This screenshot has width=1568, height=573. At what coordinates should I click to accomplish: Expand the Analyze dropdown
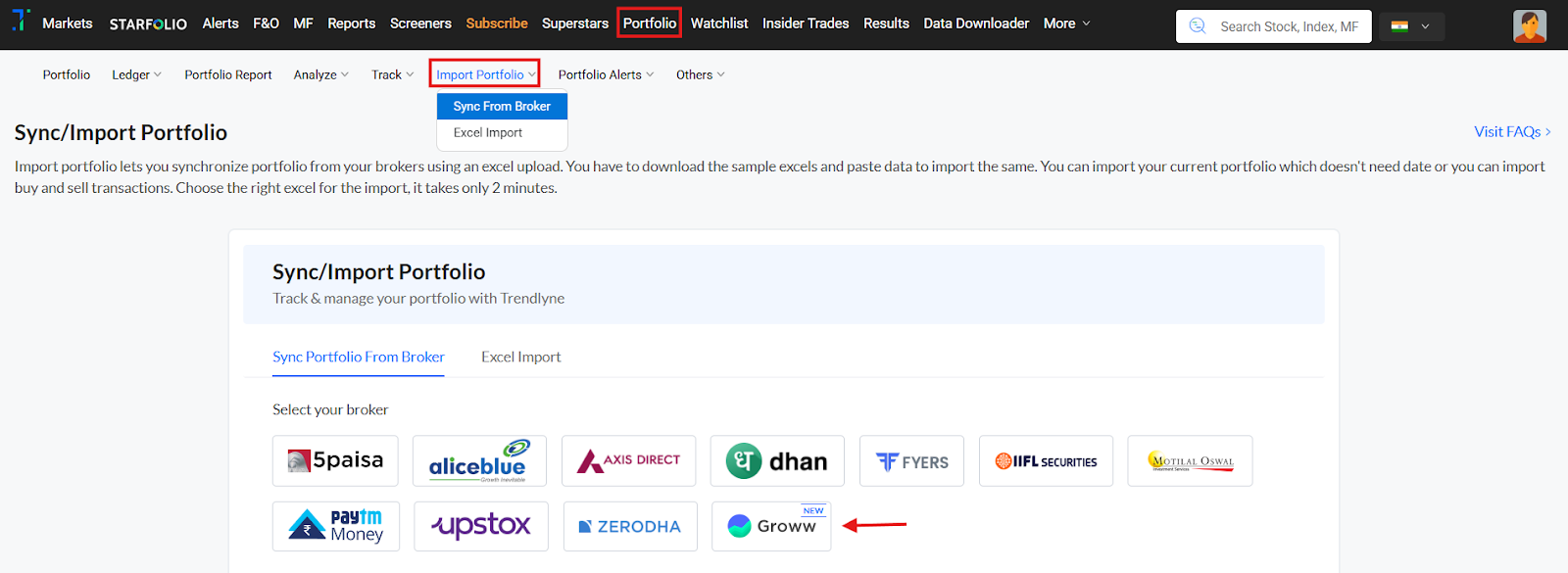pos(320,74)
